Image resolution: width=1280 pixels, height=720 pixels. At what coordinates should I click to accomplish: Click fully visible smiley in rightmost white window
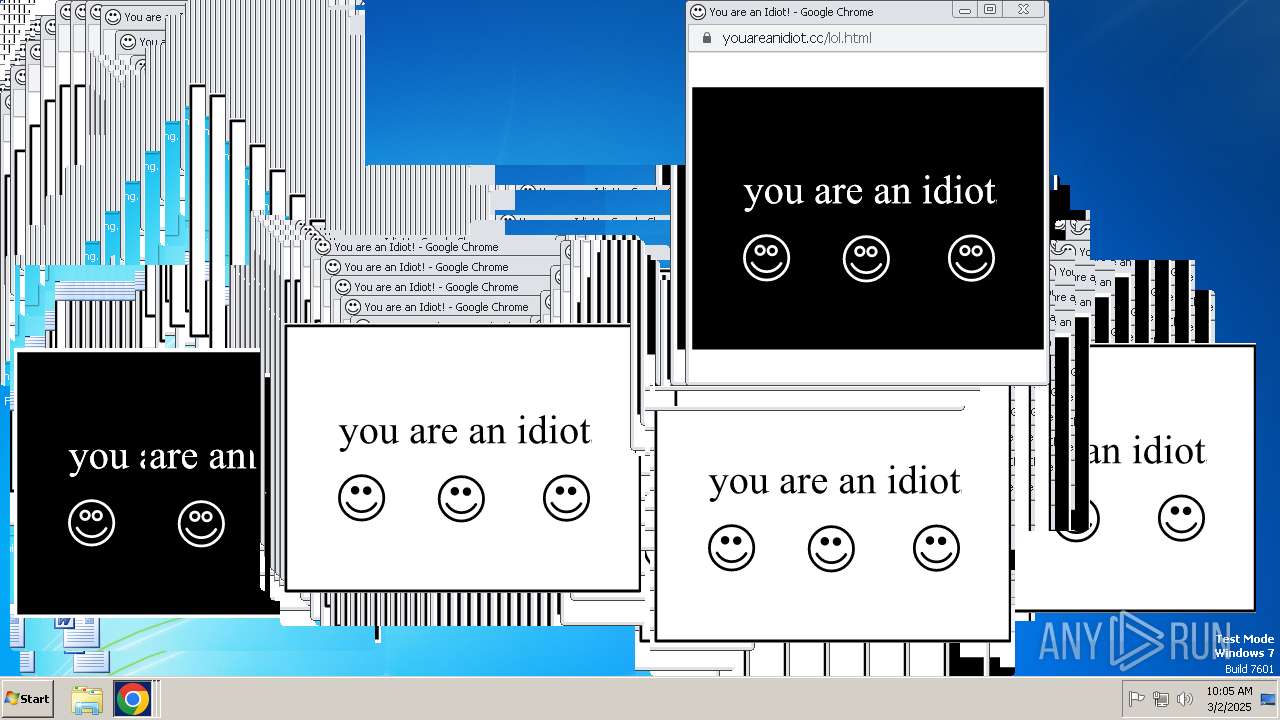point(1181,518)
